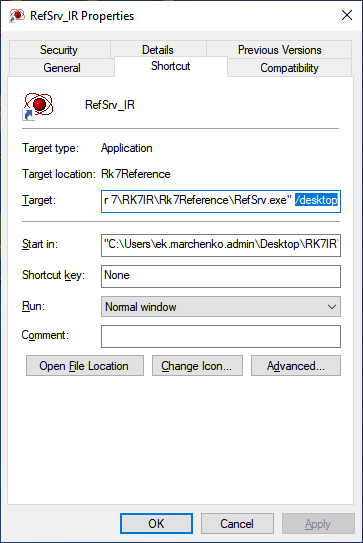Click the small title bar application icon
This screenshot has height=543, width=363.
[x=17, y=16]
